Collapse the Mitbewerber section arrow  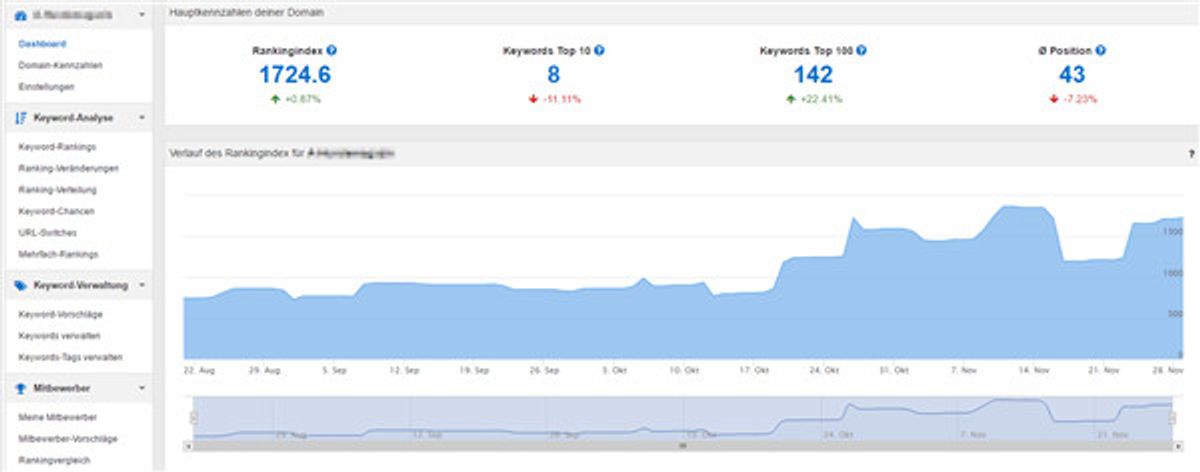pyautogui.click(x=142, y=387)
